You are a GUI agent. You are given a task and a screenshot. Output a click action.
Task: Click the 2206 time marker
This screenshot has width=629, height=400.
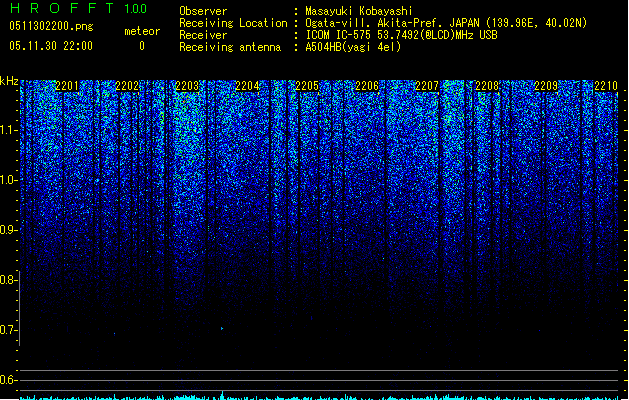(367, 86)
